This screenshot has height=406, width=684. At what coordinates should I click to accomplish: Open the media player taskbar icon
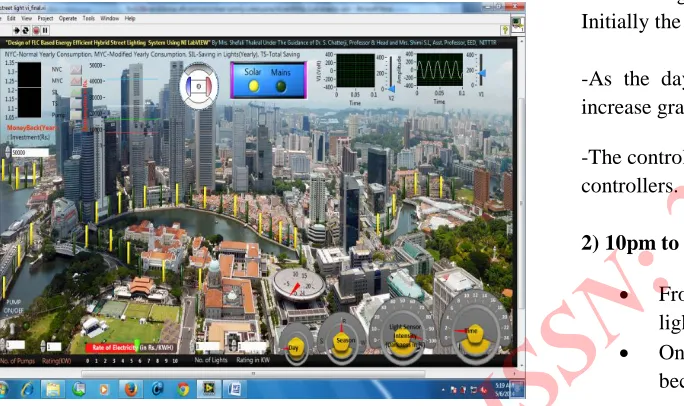pyautogui.click(x=104, y=389)
